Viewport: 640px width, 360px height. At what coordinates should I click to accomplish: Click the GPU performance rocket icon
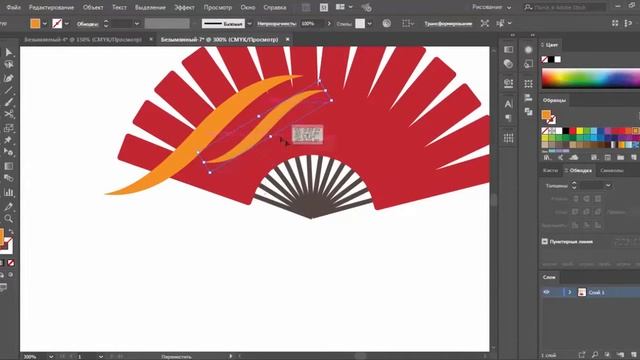367,7
